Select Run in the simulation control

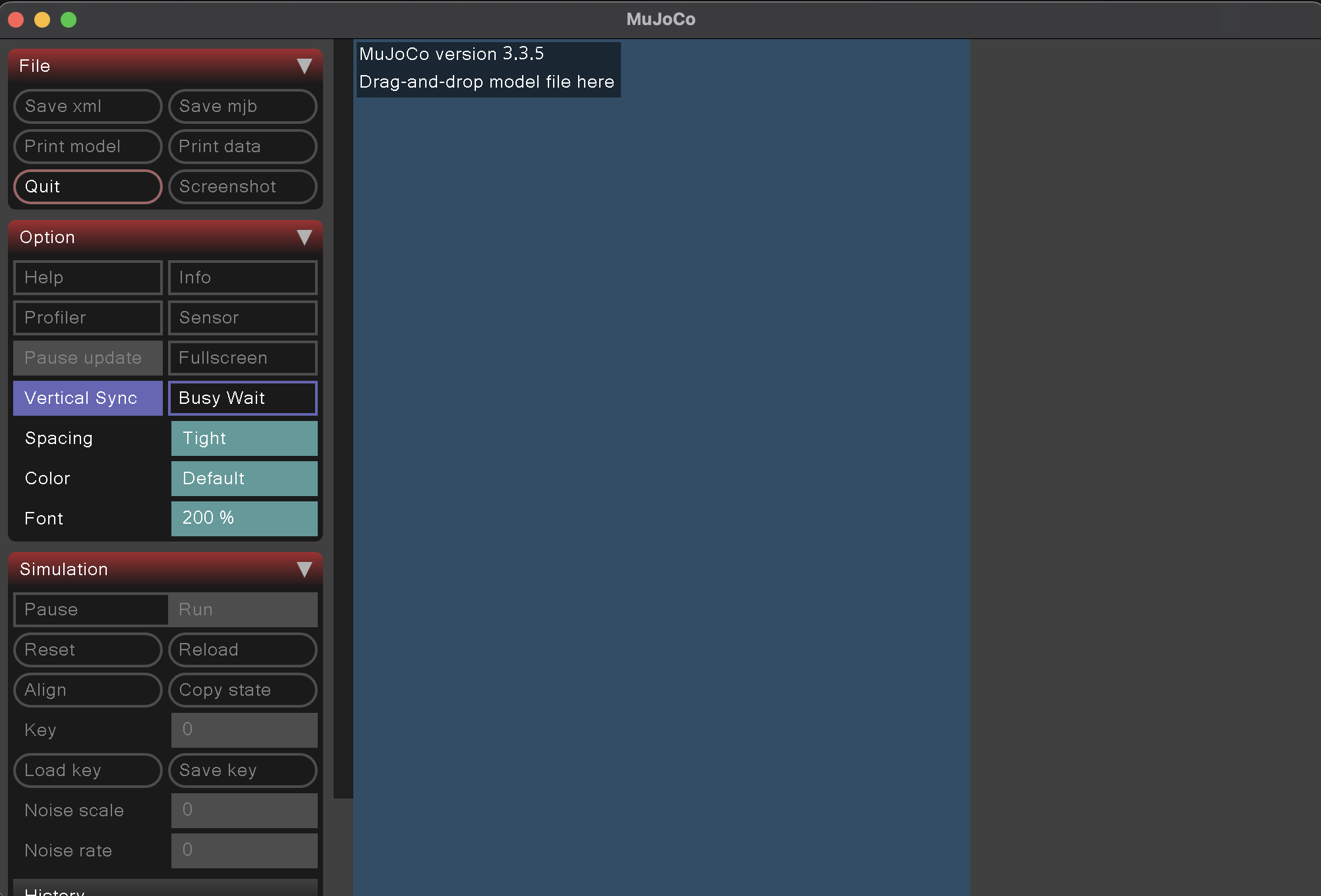pyautogui.click(x=243, y=609)
